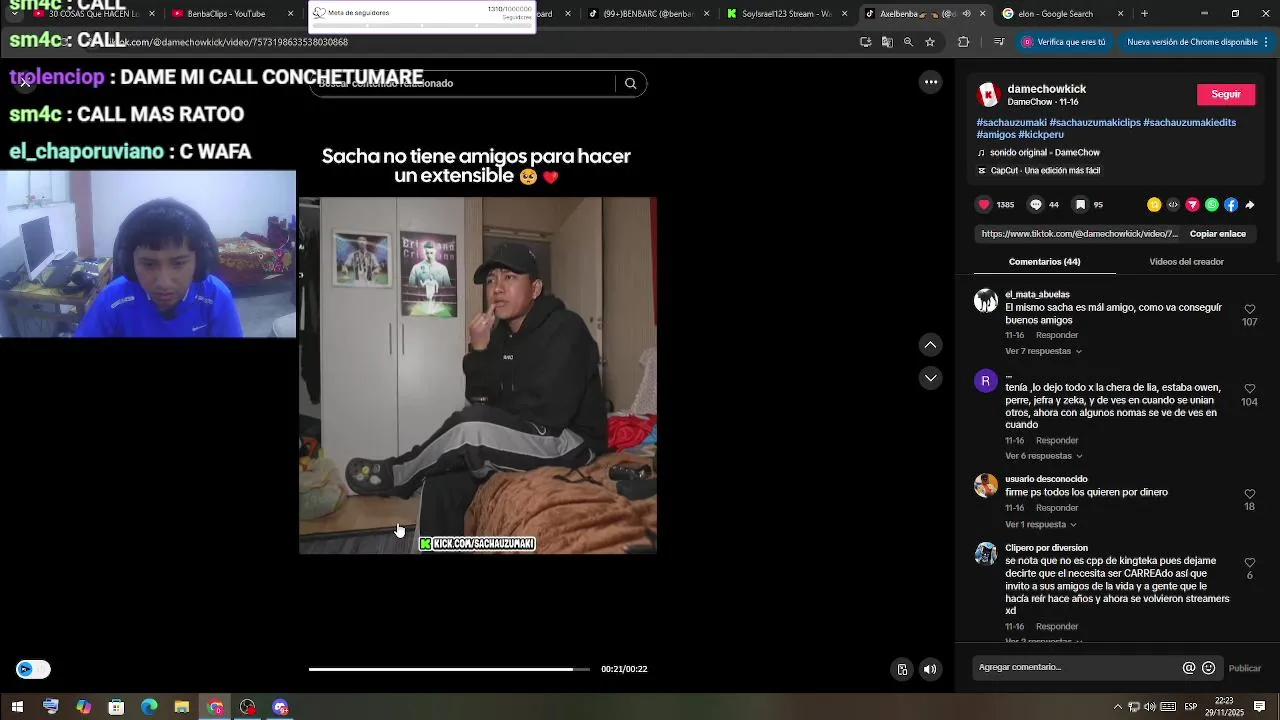Save video with the bookmark icon
Viewport: 1280px width, 720px height.
1080,204
